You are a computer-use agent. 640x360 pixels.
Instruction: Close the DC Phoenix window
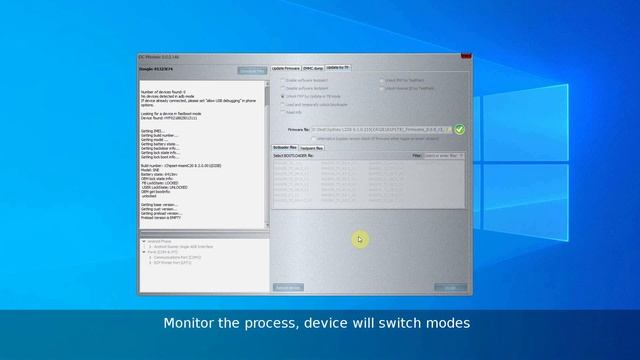[466, 56]
